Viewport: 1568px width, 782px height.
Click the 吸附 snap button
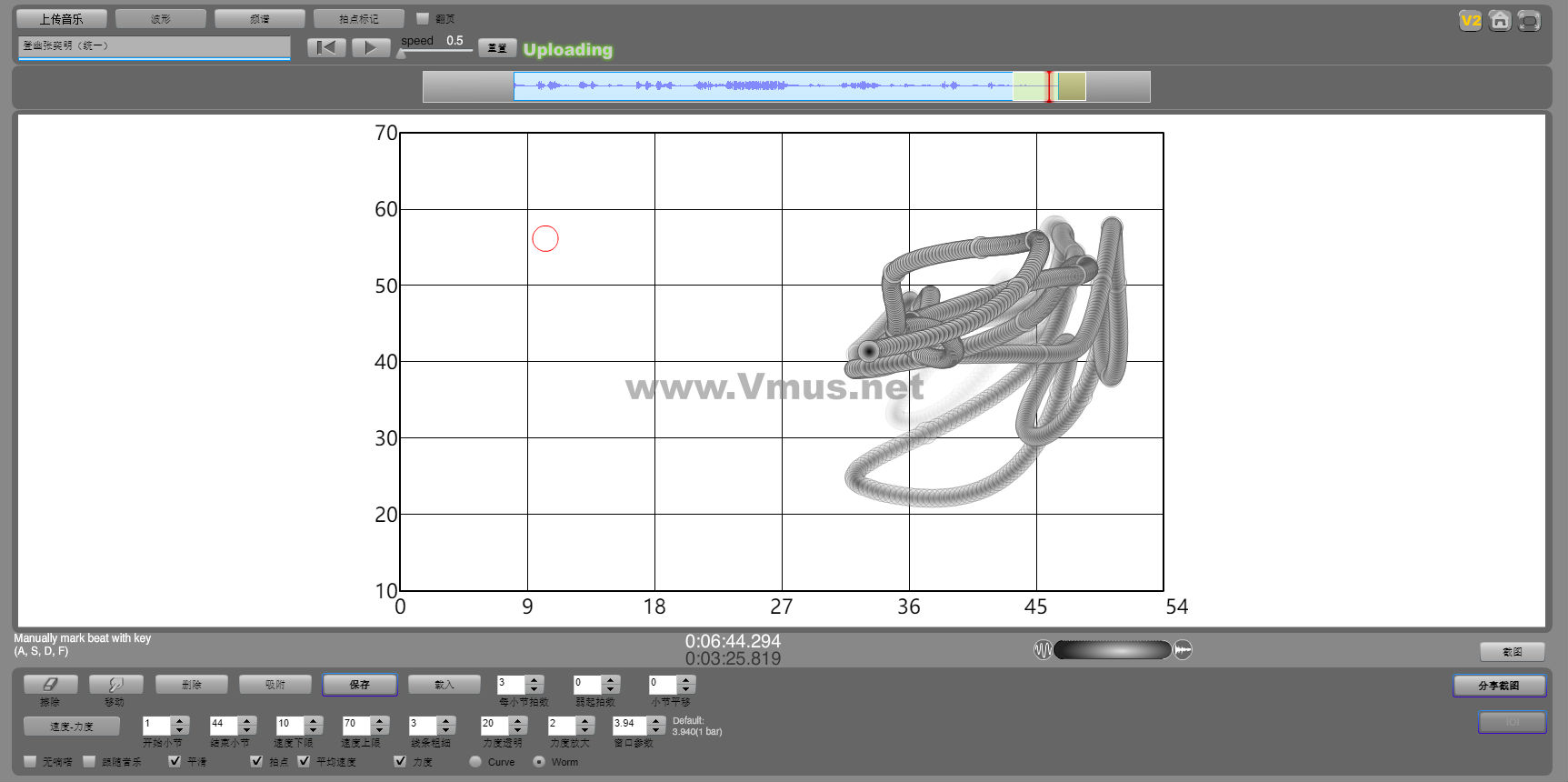(275, 685)
